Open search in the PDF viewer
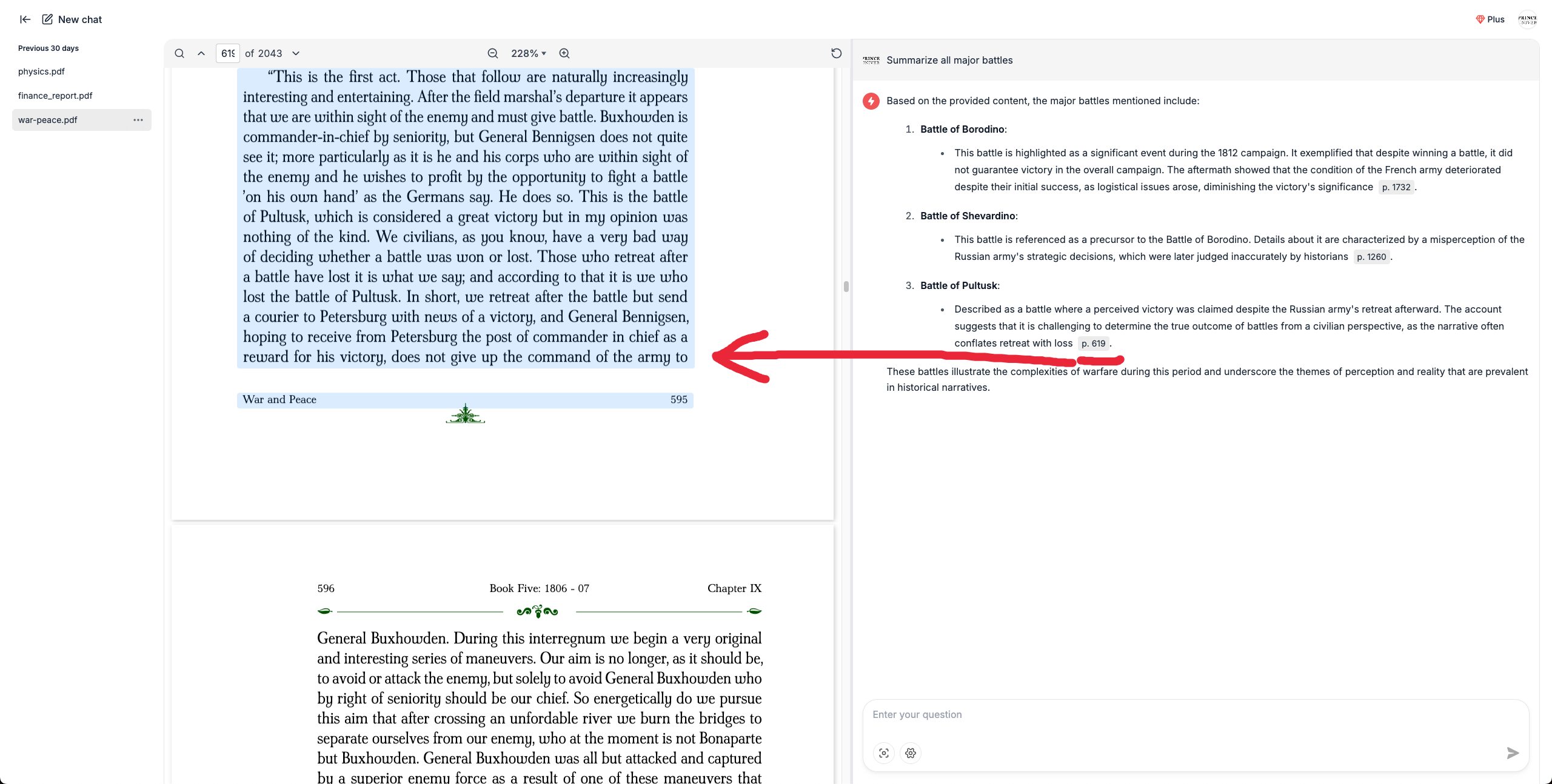 point(179,53)
